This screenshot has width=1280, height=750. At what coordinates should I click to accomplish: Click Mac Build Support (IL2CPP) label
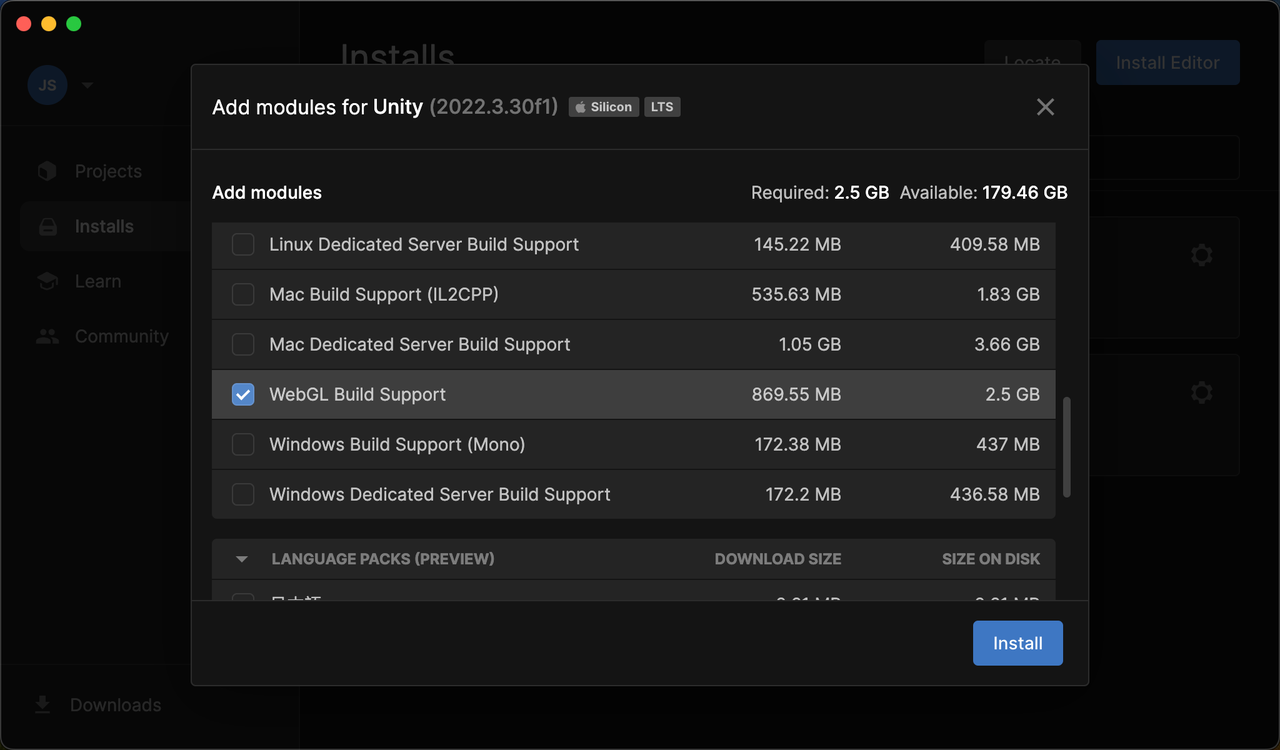click(384, 294)
